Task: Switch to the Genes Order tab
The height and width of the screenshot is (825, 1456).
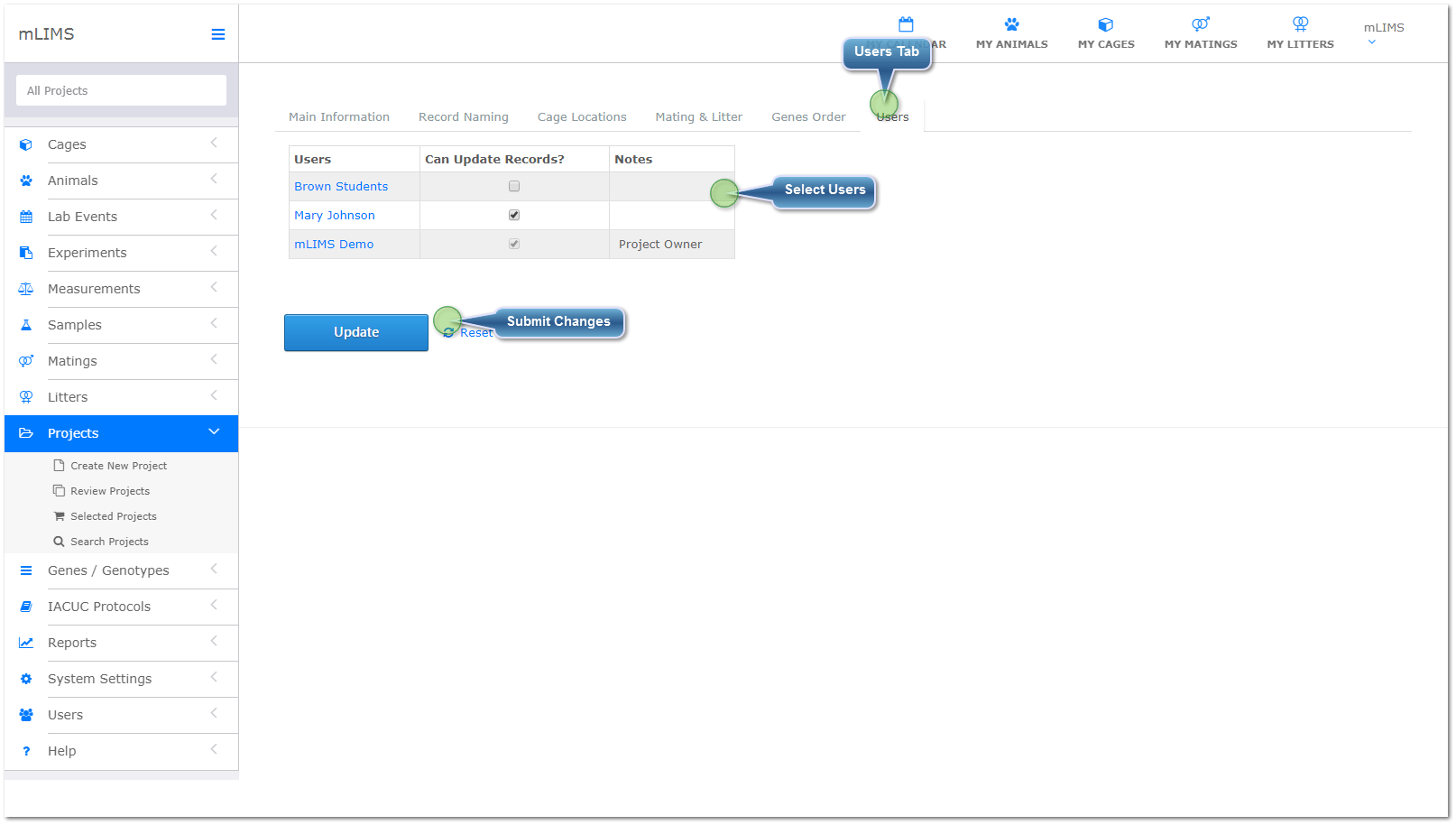Action: coord(808,117)
